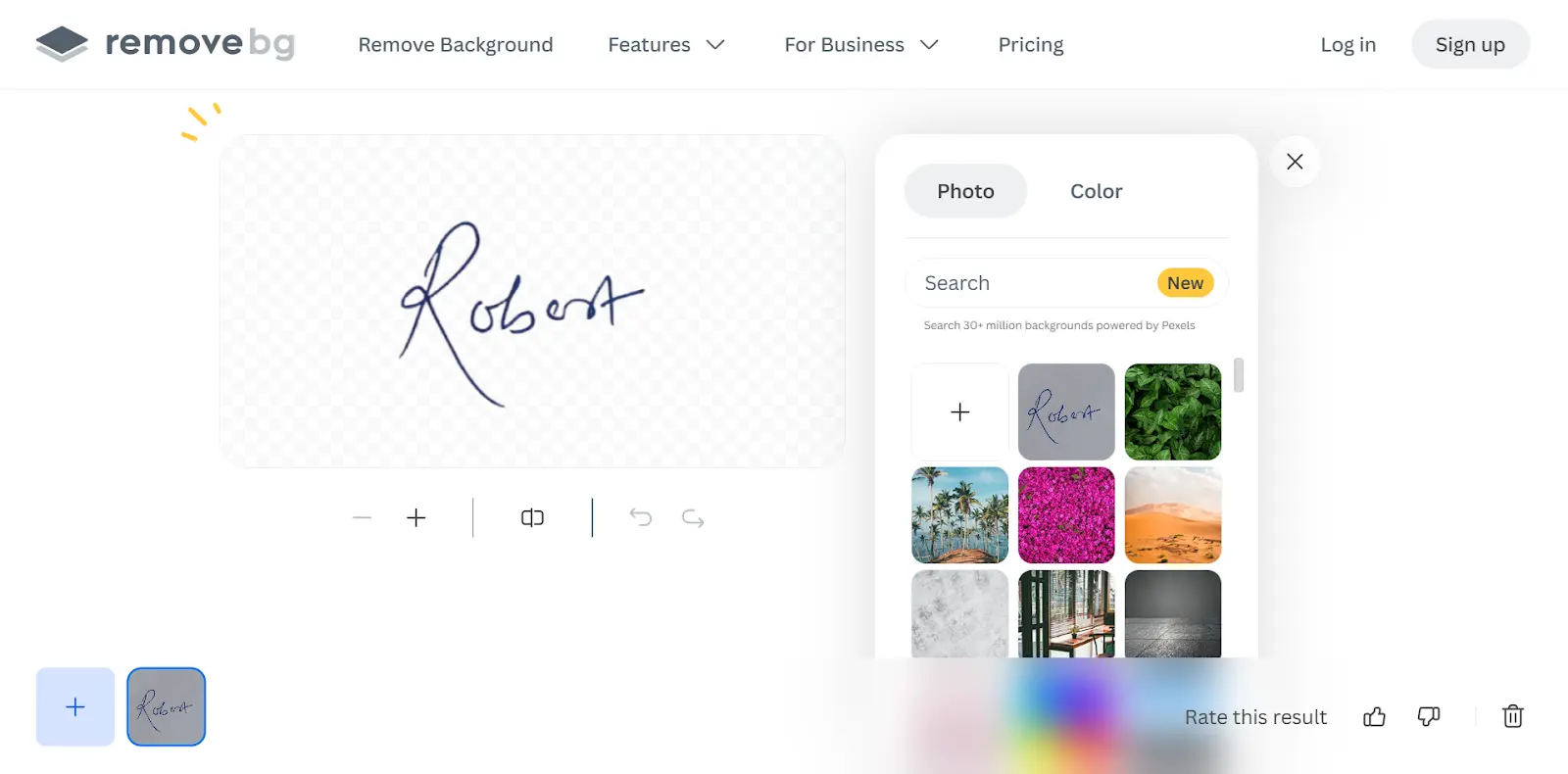
Task: Give a thumbs up rating
Action: click(x=1374, y=716)
